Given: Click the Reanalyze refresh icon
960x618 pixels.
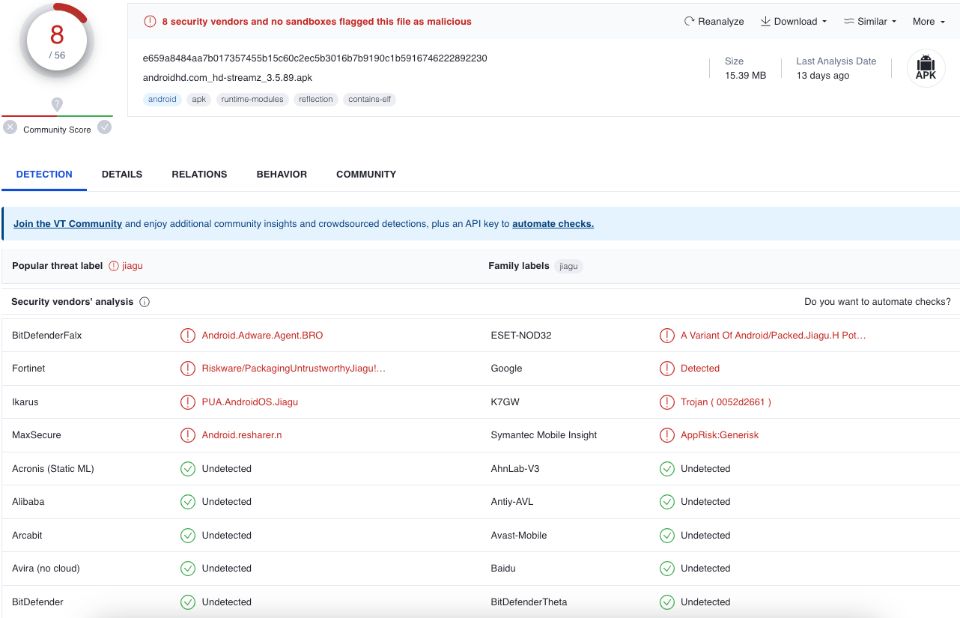Looking at the screenshot, I should (689, 21).
